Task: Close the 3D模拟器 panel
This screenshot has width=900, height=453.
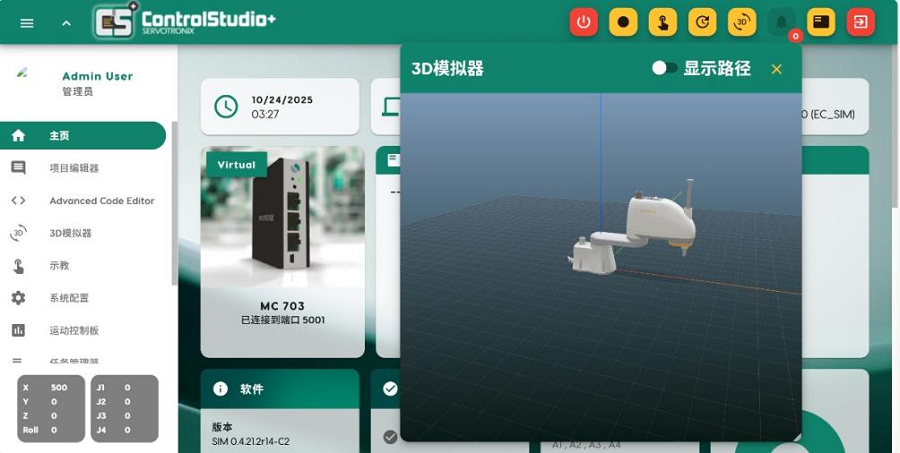Action: (x=776, y=69)
